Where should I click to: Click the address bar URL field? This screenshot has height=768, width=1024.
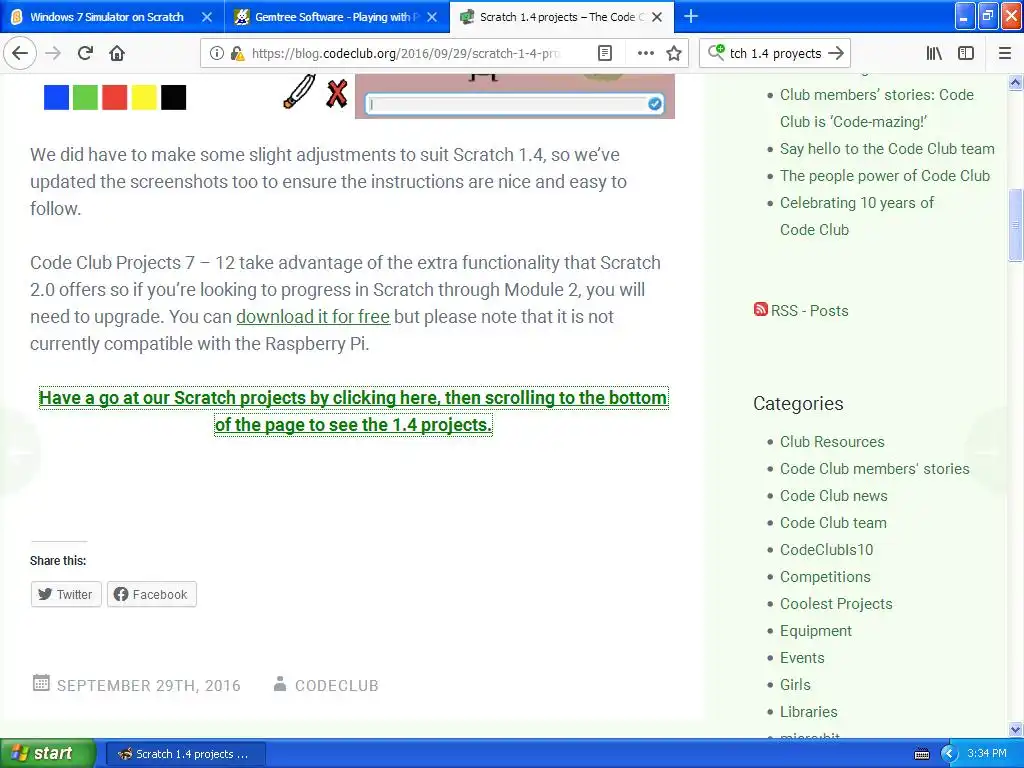coord(405,53)
